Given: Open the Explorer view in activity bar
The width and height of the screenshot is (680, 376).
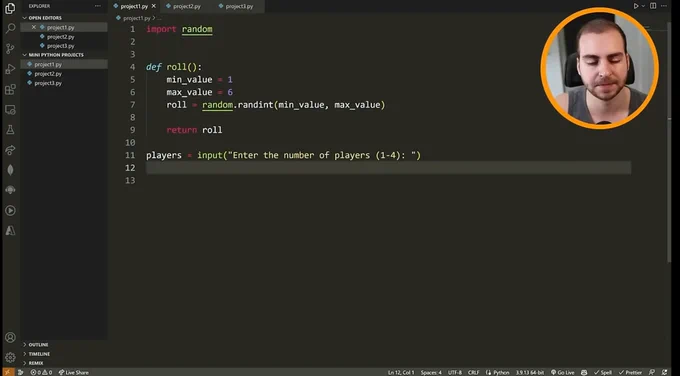Looking at the screenshot, I should [x=10, y=8].
